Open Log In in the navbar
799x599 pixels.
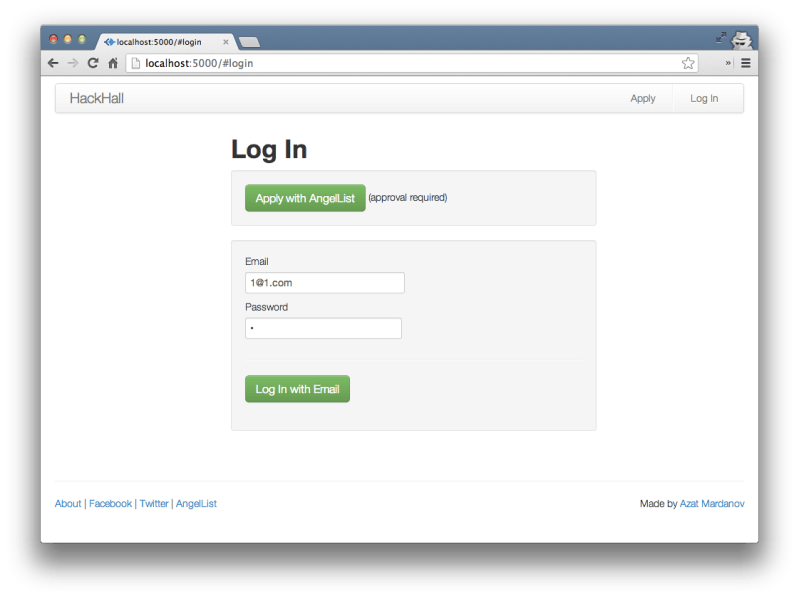[704, 98]
